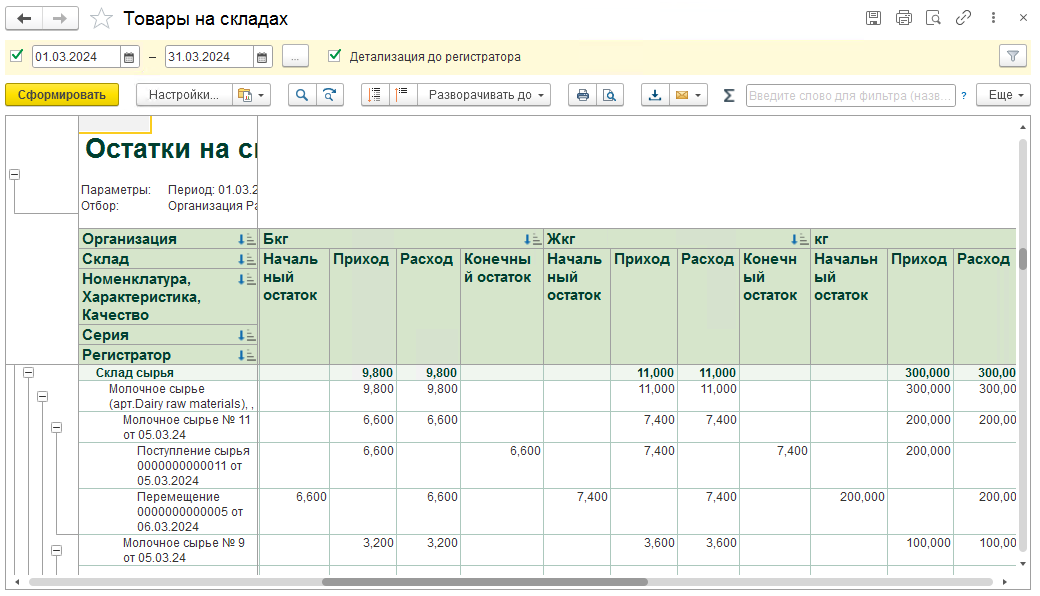
Task: Click the Сформировать button
Action: click(x=62, y=95)
